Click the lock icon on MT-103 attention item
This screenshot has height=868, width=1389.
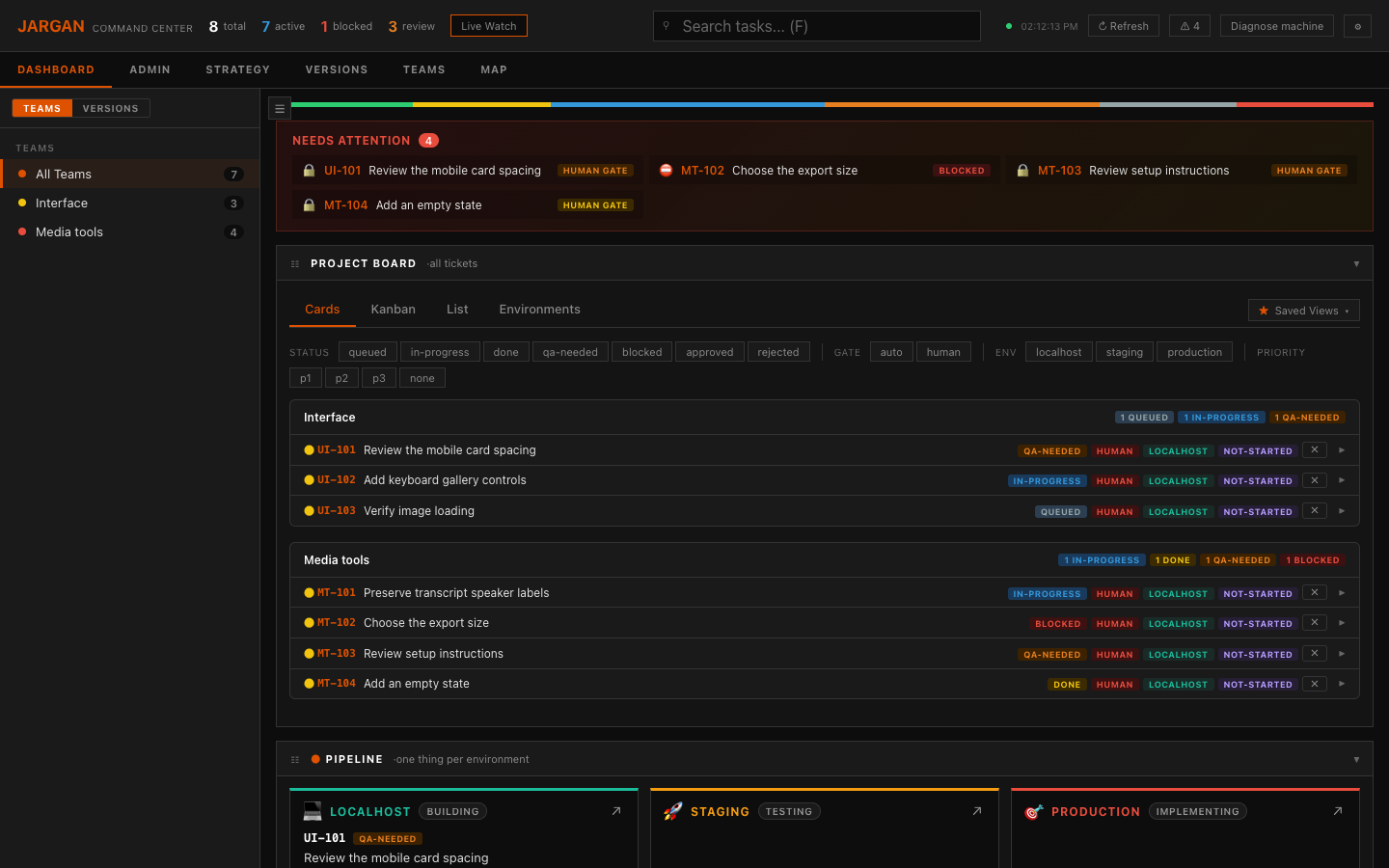click(1022, 171)
